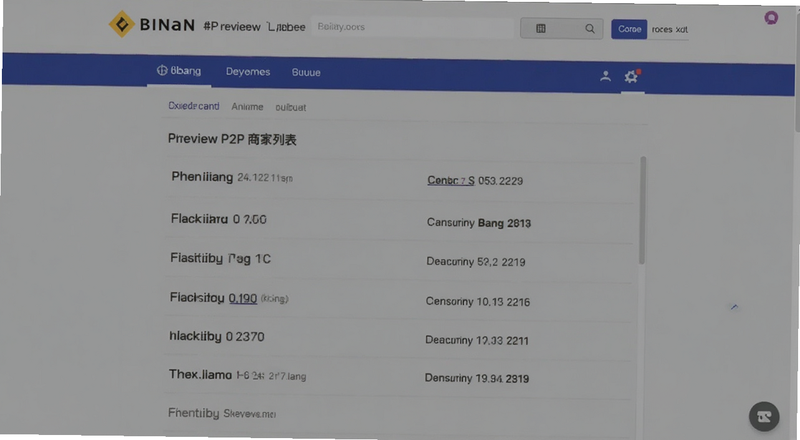Click the 'roces xot' link
This screenshot has height=440, width=800.
[669, 30]
